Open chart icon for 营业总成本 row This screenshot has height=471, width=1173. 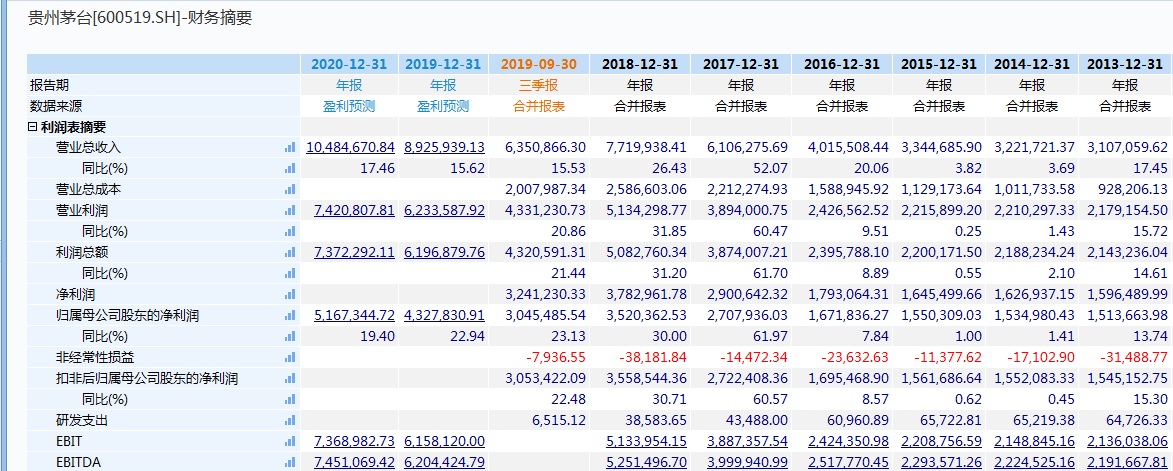[290, 190]
